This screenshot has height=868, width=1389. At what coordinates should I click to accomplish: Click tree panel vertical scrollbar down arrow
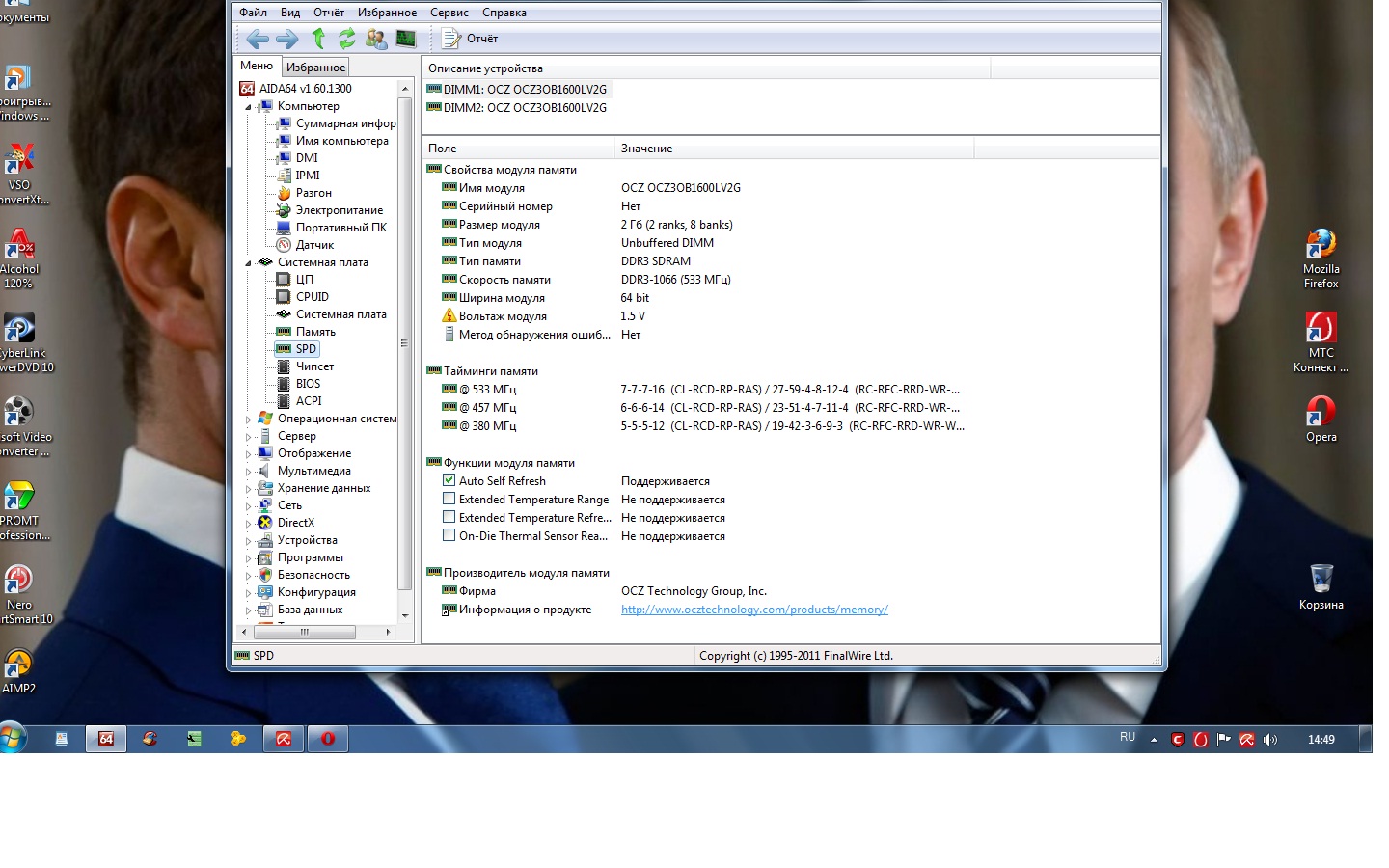click(405, 616)
